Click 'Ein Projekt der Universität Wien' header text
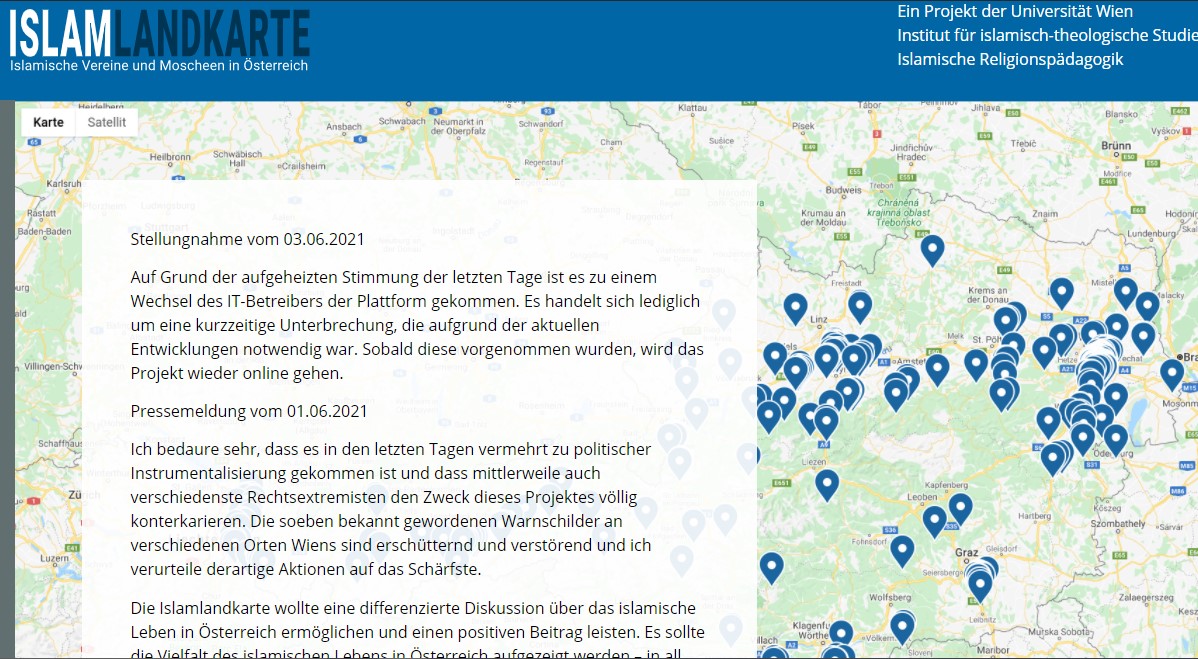Screen dimensions: 1198x659 pos(1015,12)
